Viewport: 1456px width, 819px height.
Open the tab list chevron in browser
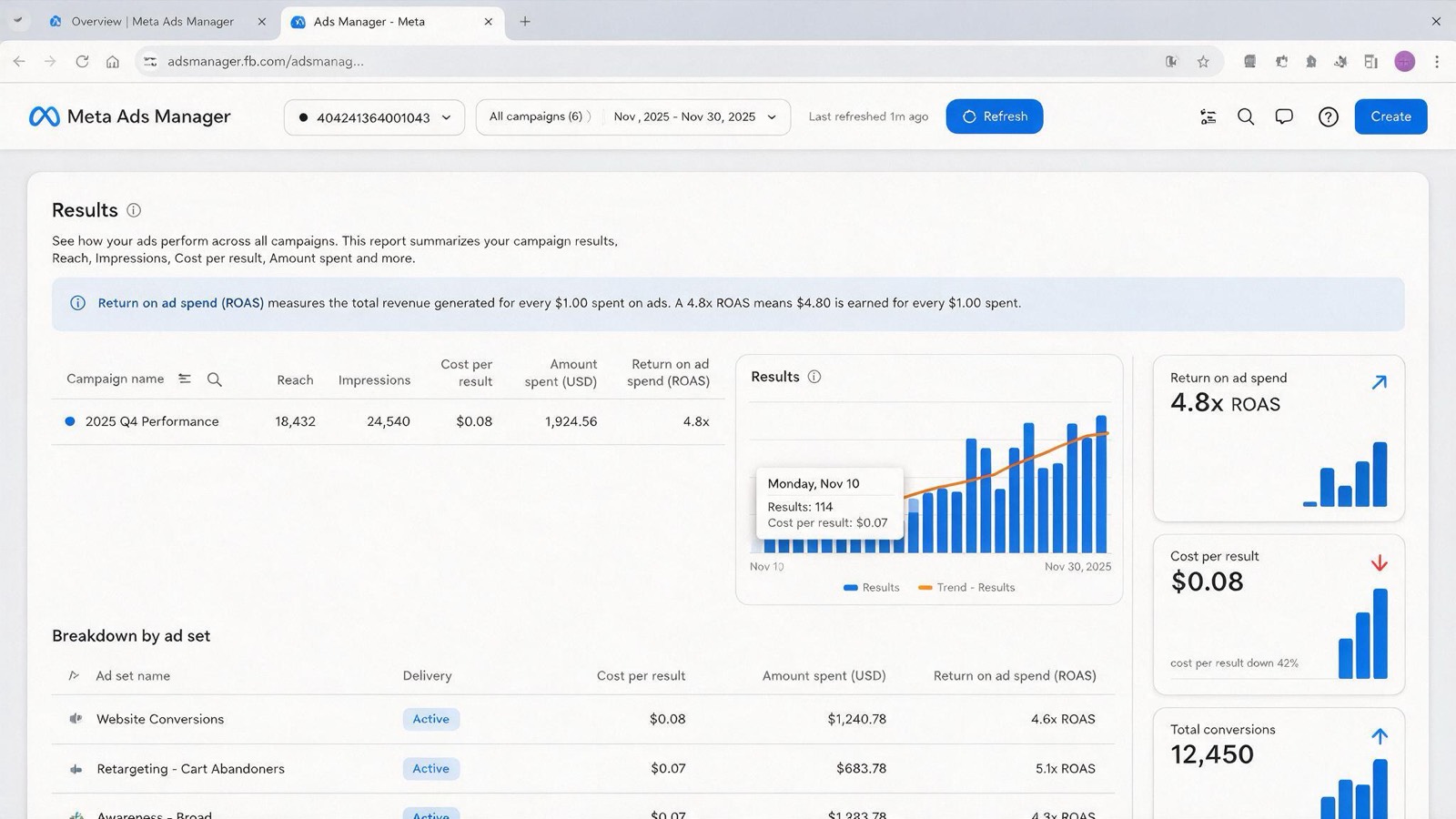pyautogui.click(x=17, y=20)
